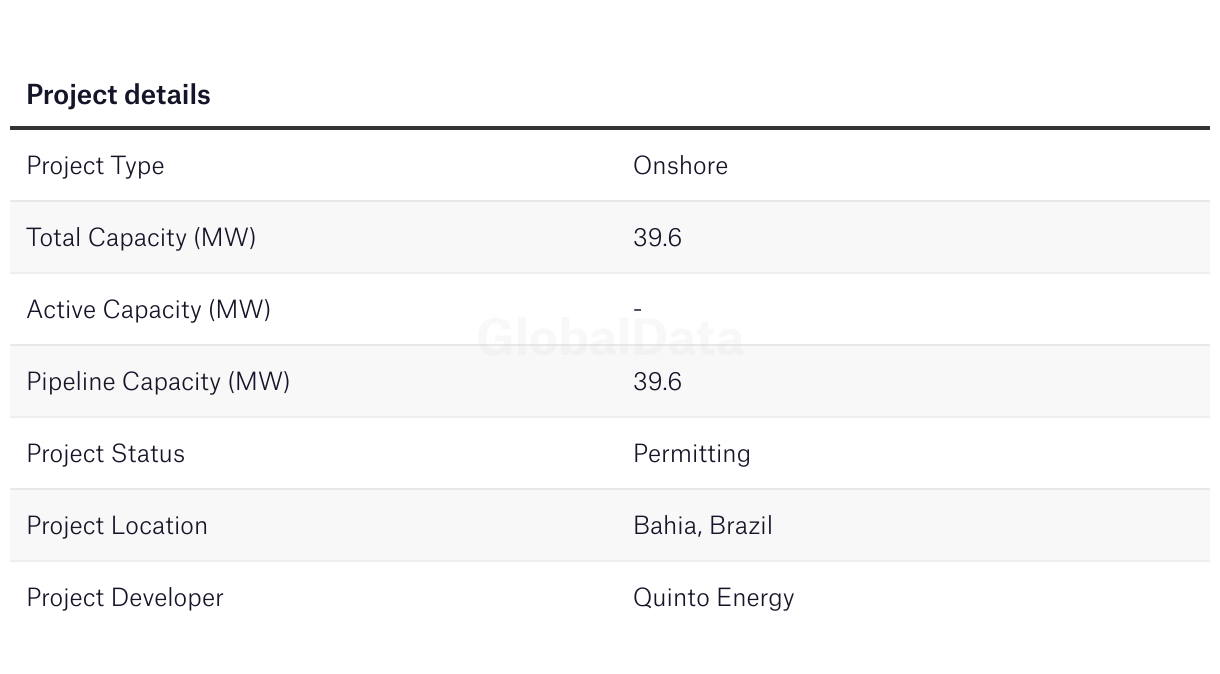This screenshot has height=674, width=1220.
Task: Click the Active Capacity dash value
Action: tap(637, 310)
